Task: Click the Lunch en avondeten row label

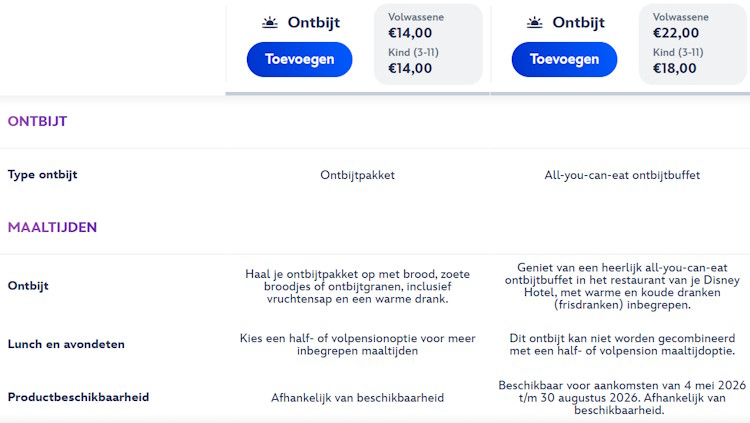Action: click(x=66, y=344)
